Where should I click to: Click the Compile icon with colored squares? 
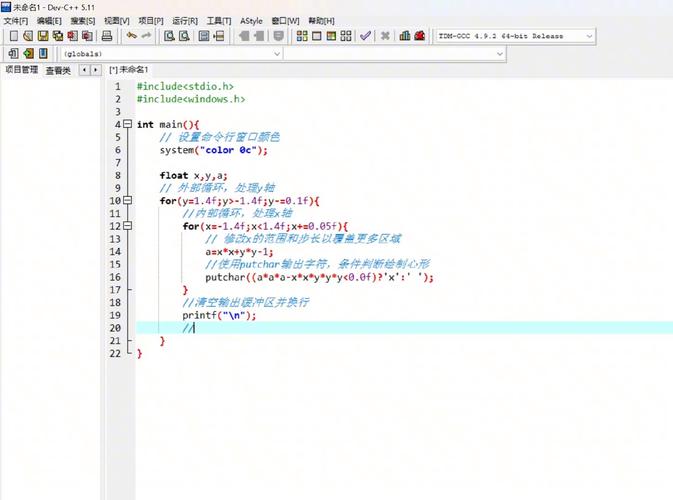coord(302,36)
